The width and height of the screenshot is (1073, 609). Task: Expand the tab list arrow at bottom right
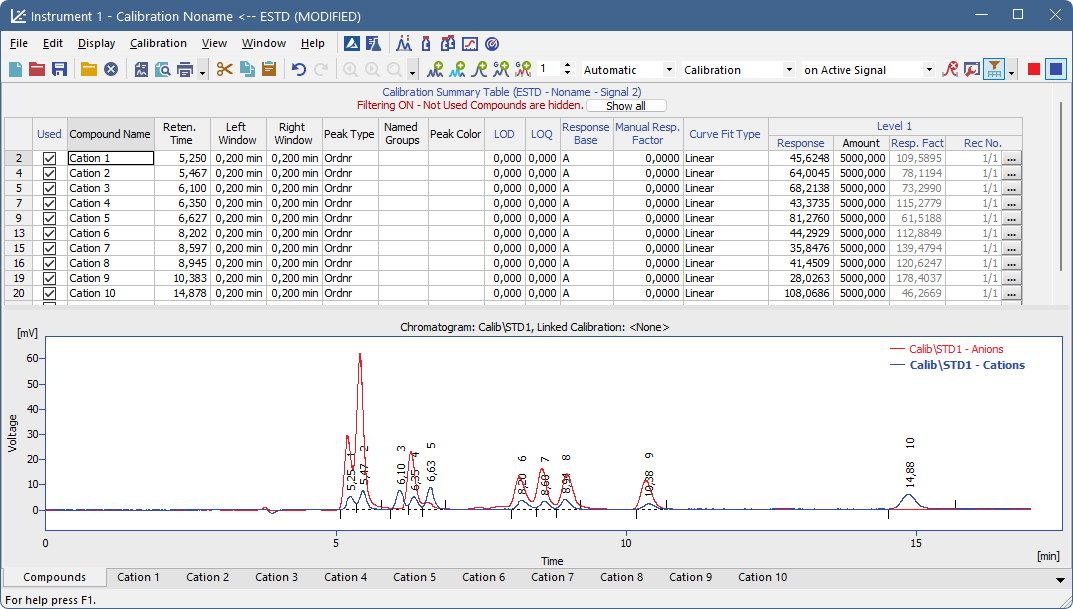click(x=1060, y=580)
